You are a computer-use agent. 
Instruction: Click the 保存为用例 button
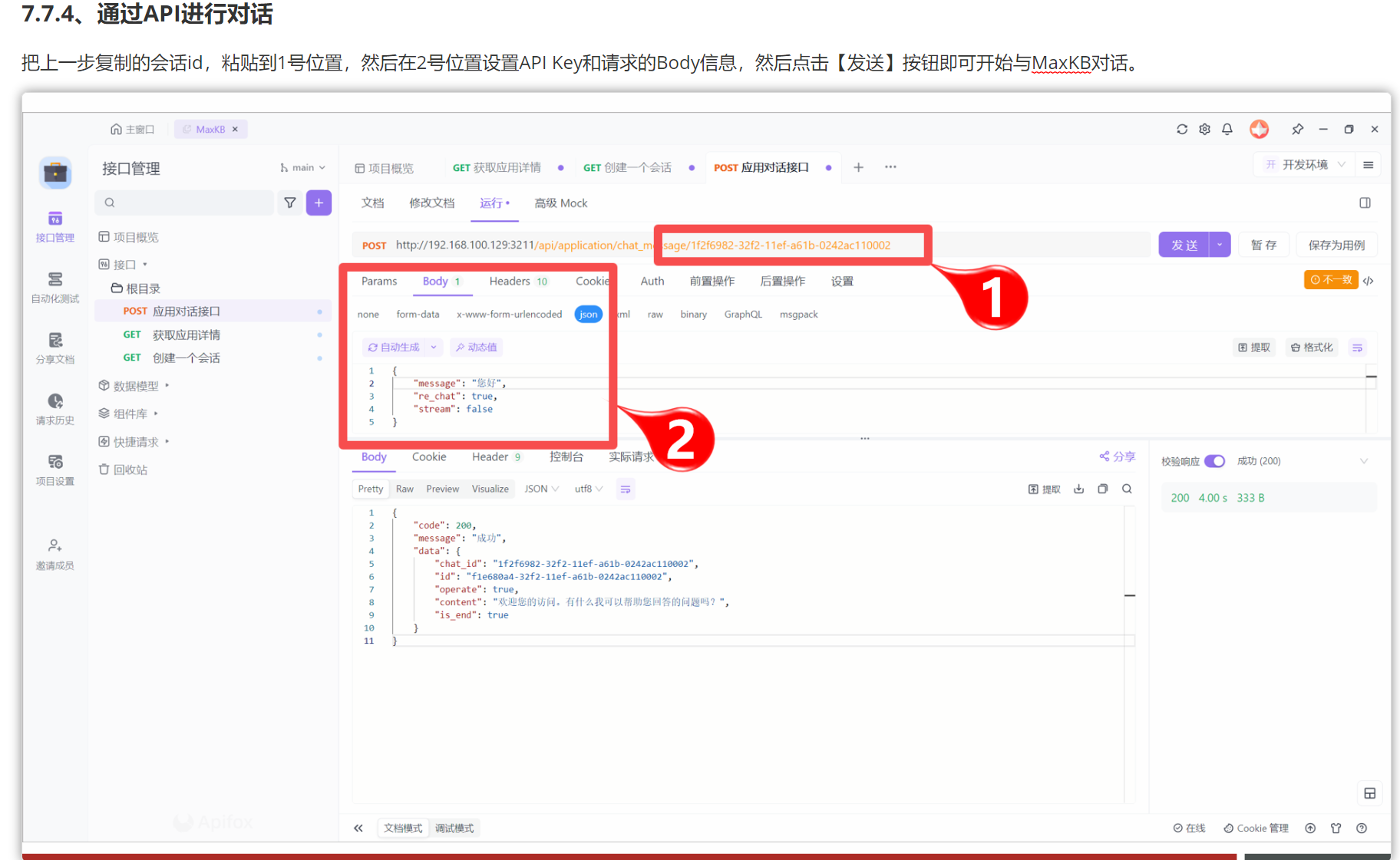pyautogui.click(x=1336, y=245)
